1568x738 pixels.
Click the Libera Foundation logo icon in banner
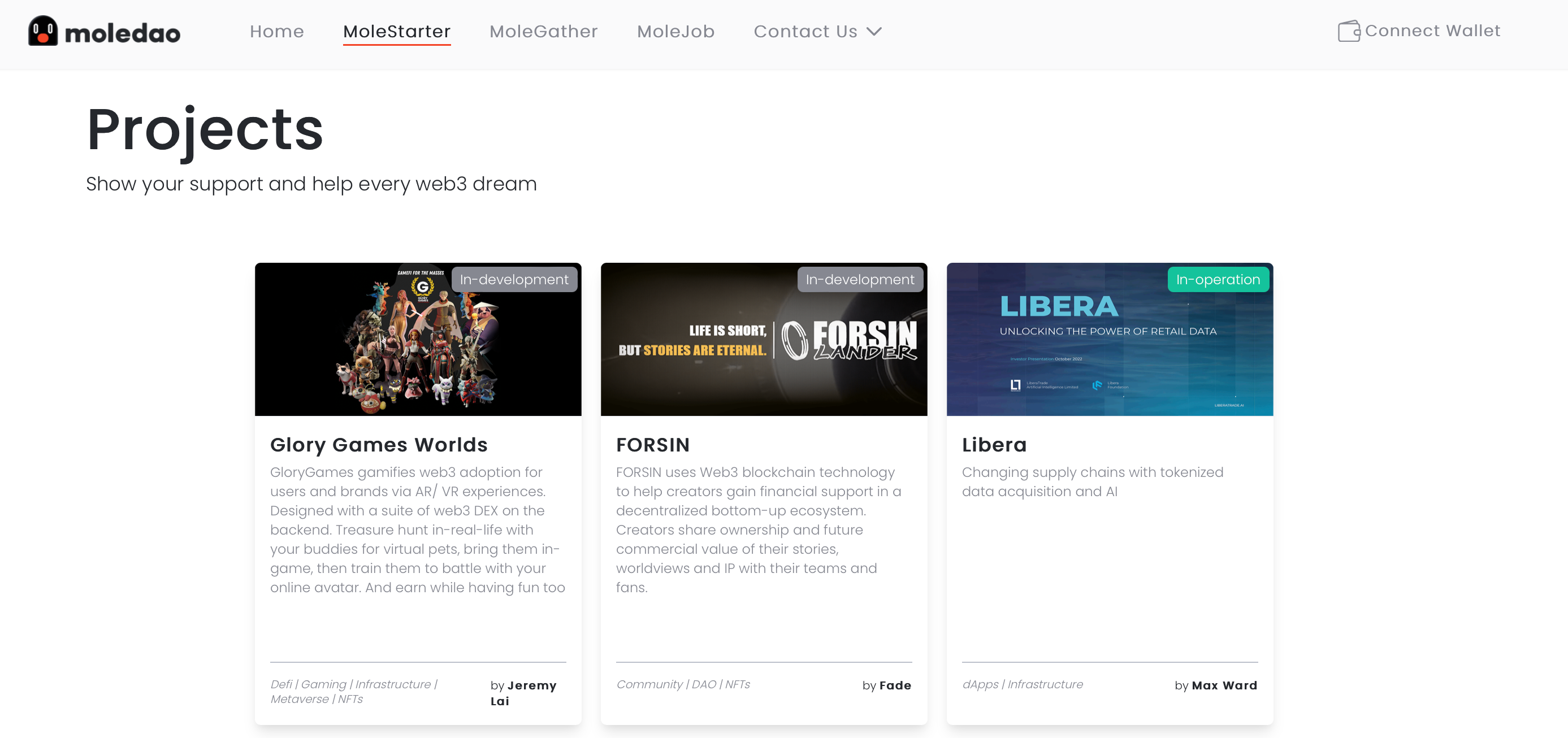click(1097, 385)
